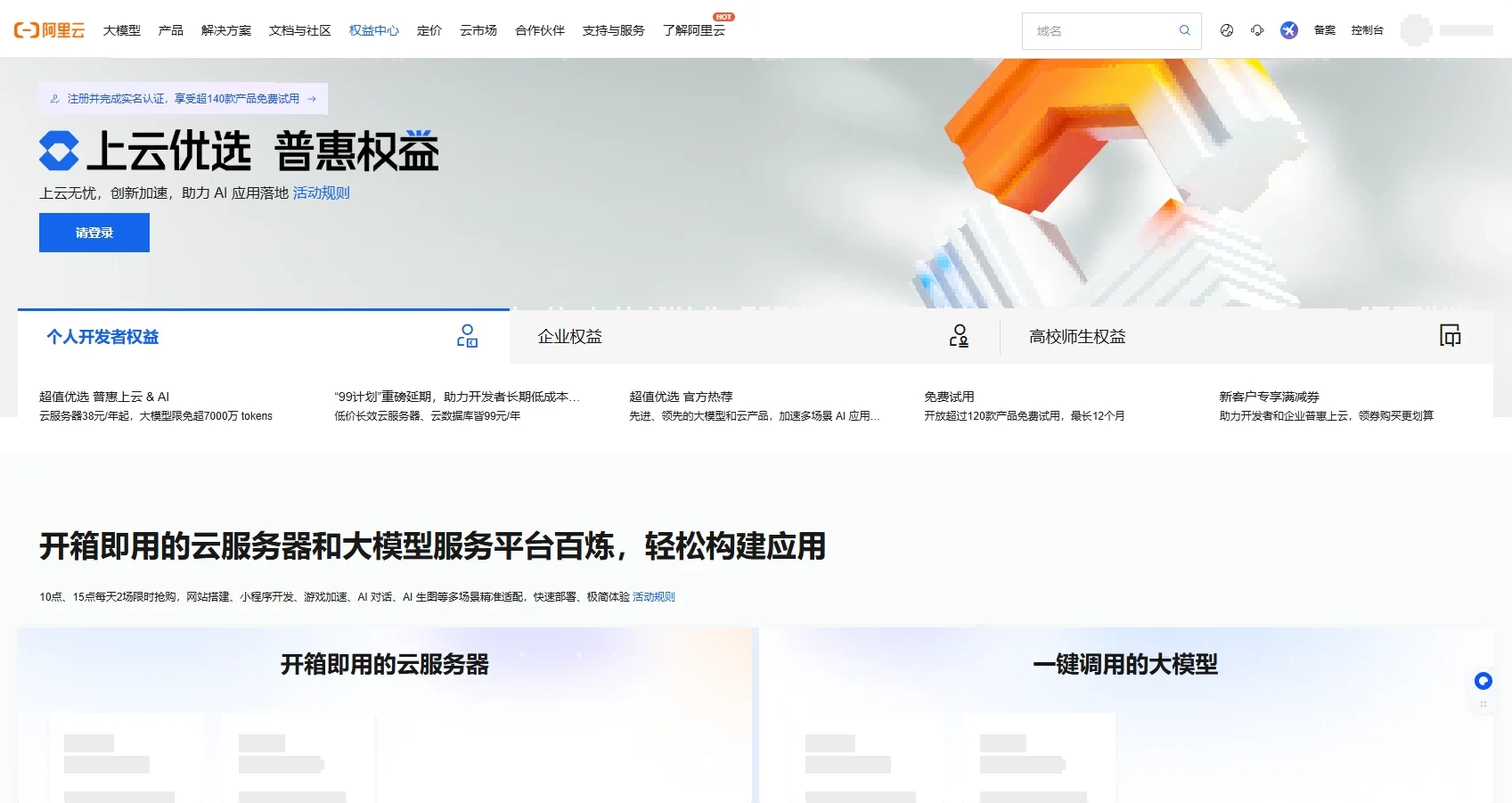The image size is (1512, 803).
Task: Click the search magnifier icon
Action: pyautogui.click(x=1184, y=30)
